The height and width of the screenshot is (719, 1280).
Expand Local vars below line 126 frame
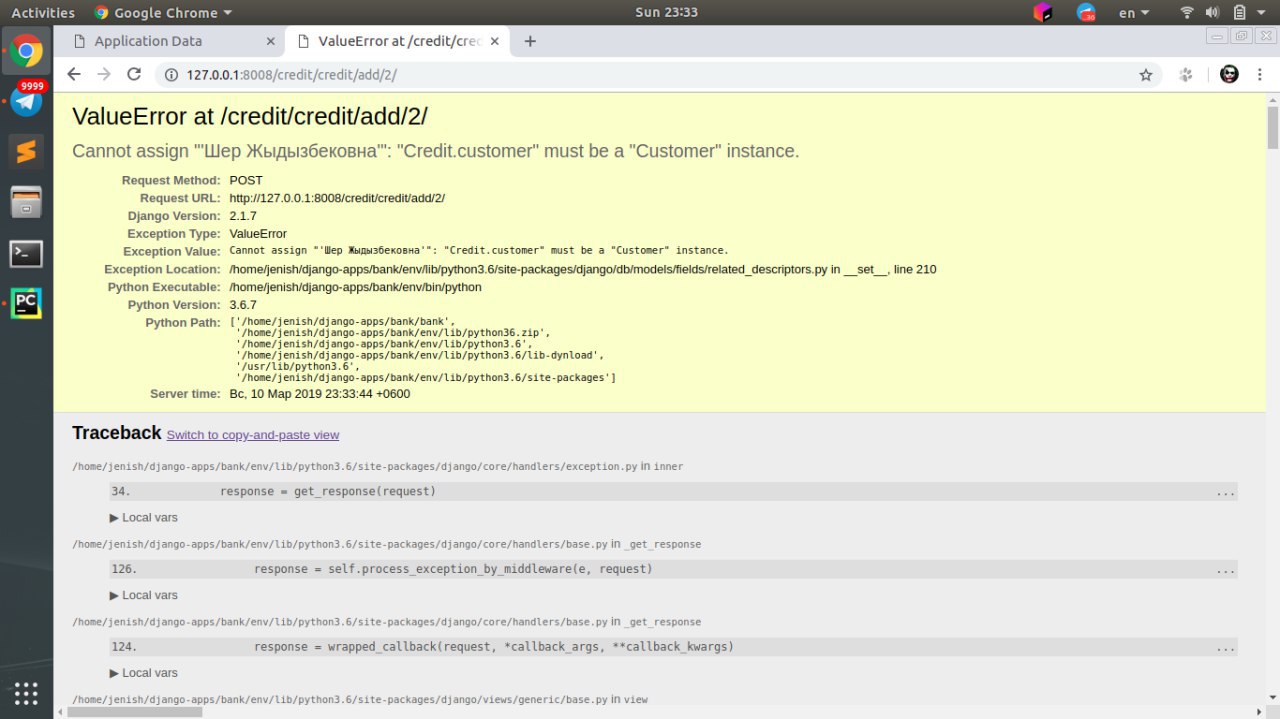coord(144,595)
